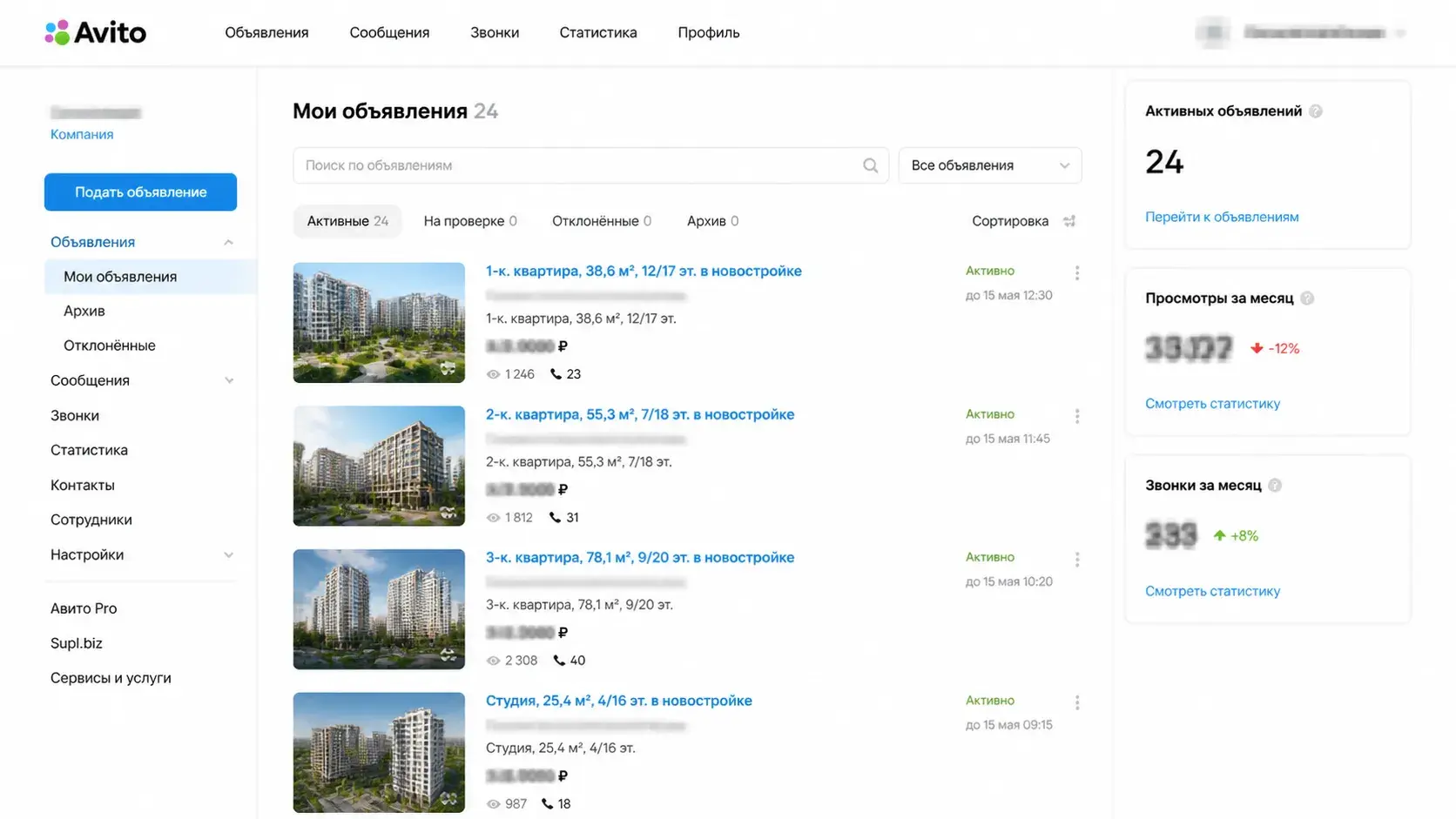
Task: Open Сообщения in top navigation
Action: pyautogui.click(x=389, y=32)
